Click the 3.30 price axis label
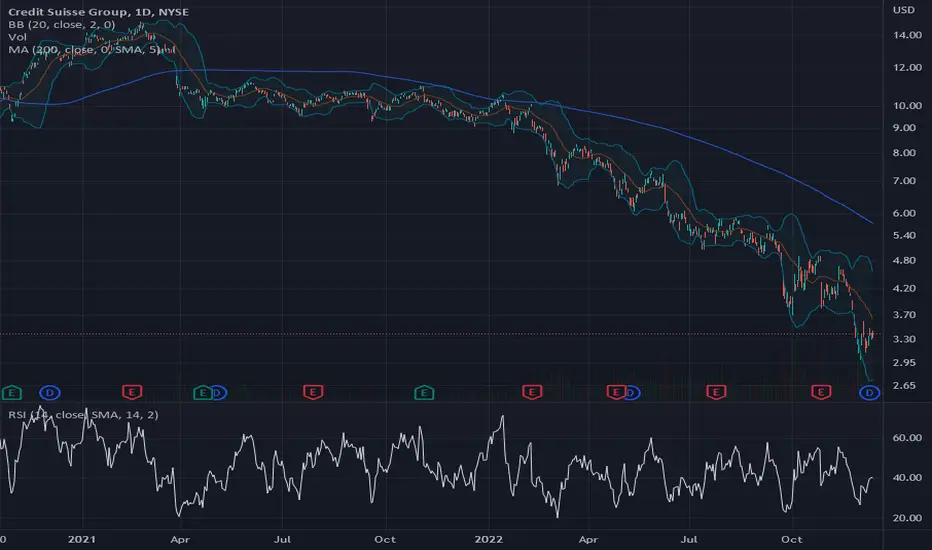Screen dimensions: 932x550 904,339
